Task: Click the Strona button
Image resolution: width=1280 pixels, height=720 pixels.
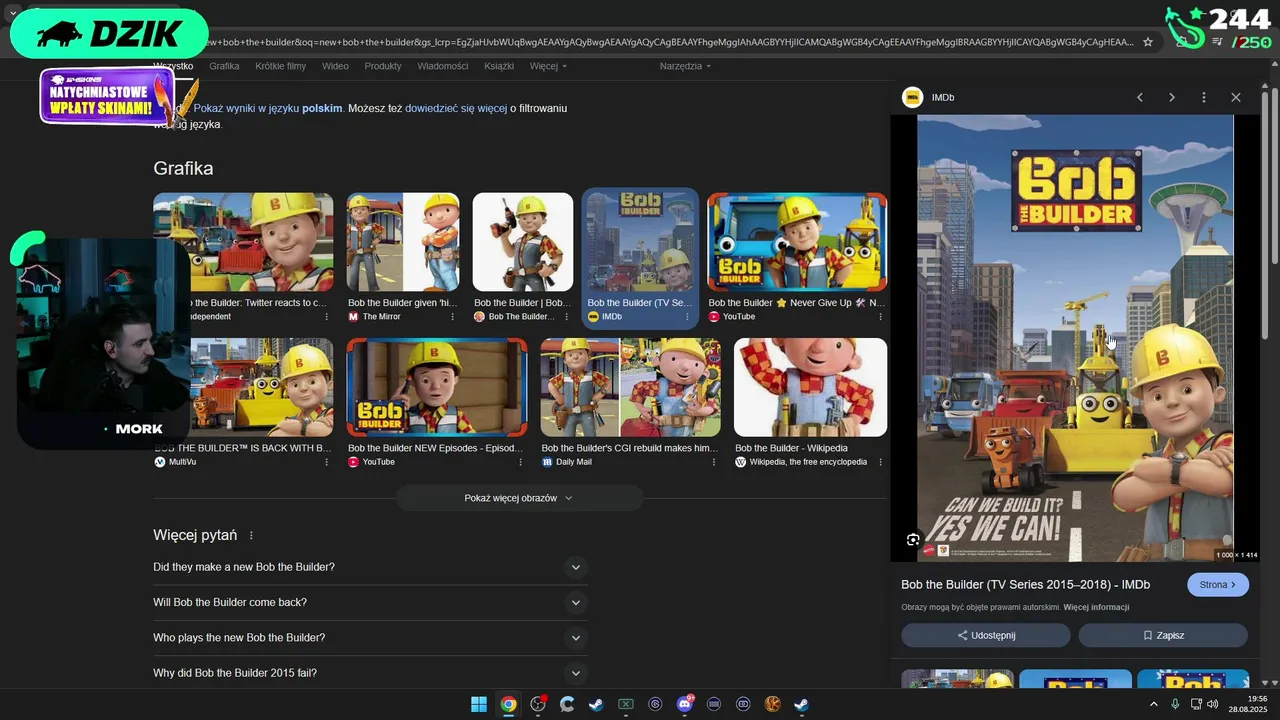Action: (1218, 585)
